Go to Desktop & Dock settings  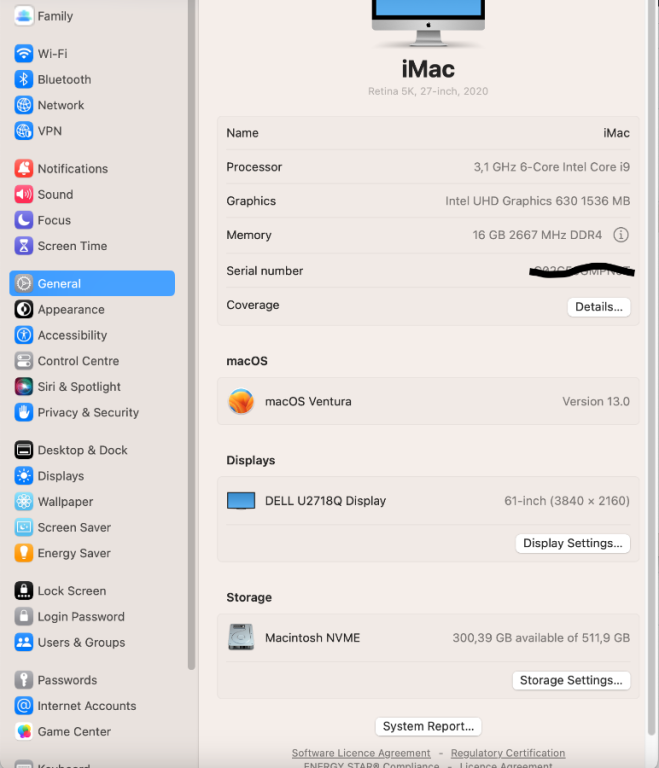pyautogui.click(x=82, y=450)
